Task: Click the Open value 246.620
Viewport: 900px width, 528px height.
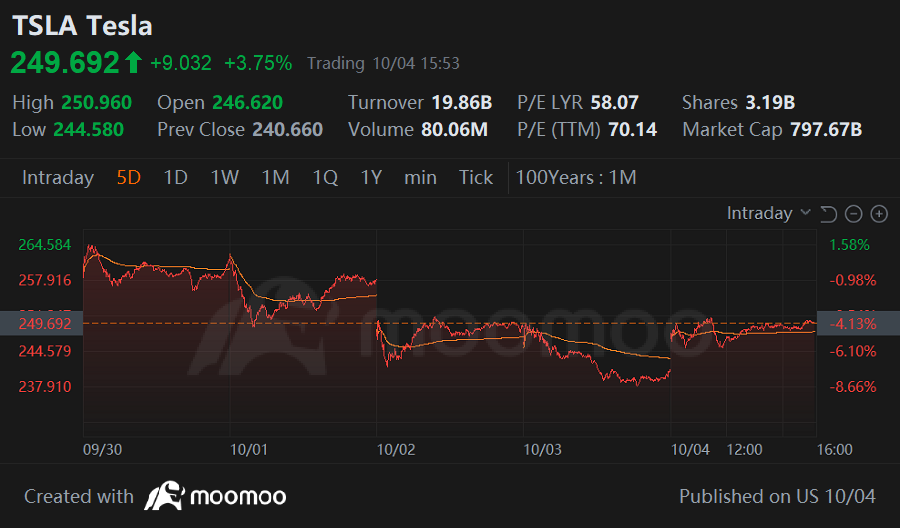Action: 247,103
